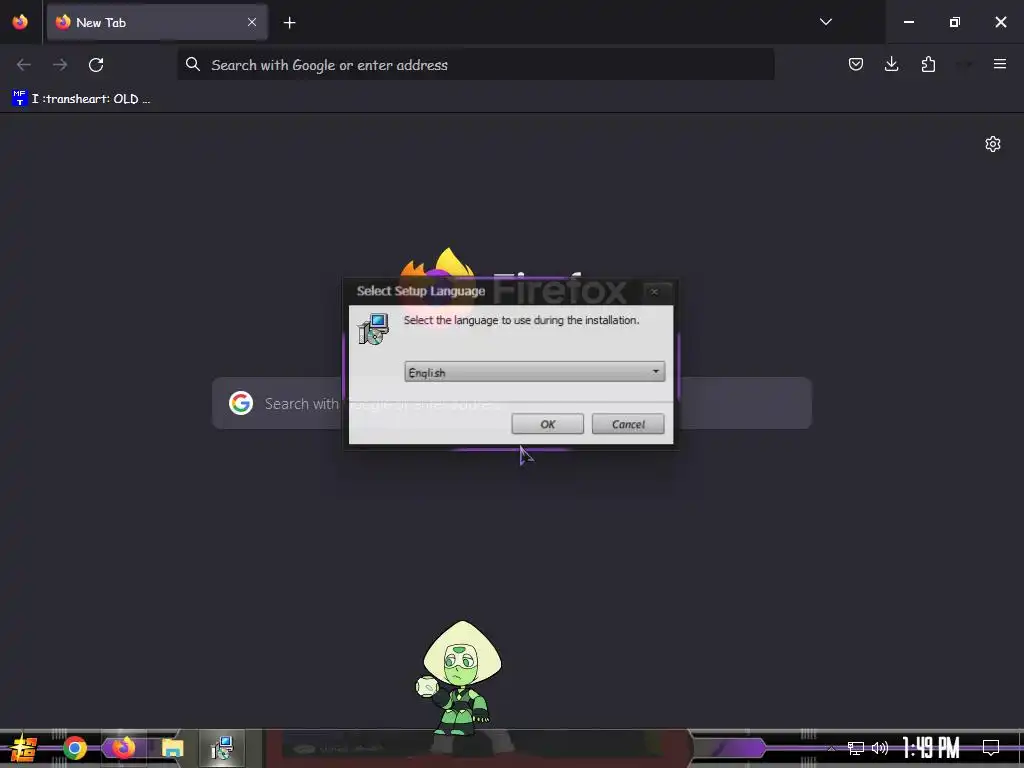This screenshot has height=768, width=1024.
Task: Open File Explorer from taskbar
Action: 173,748
